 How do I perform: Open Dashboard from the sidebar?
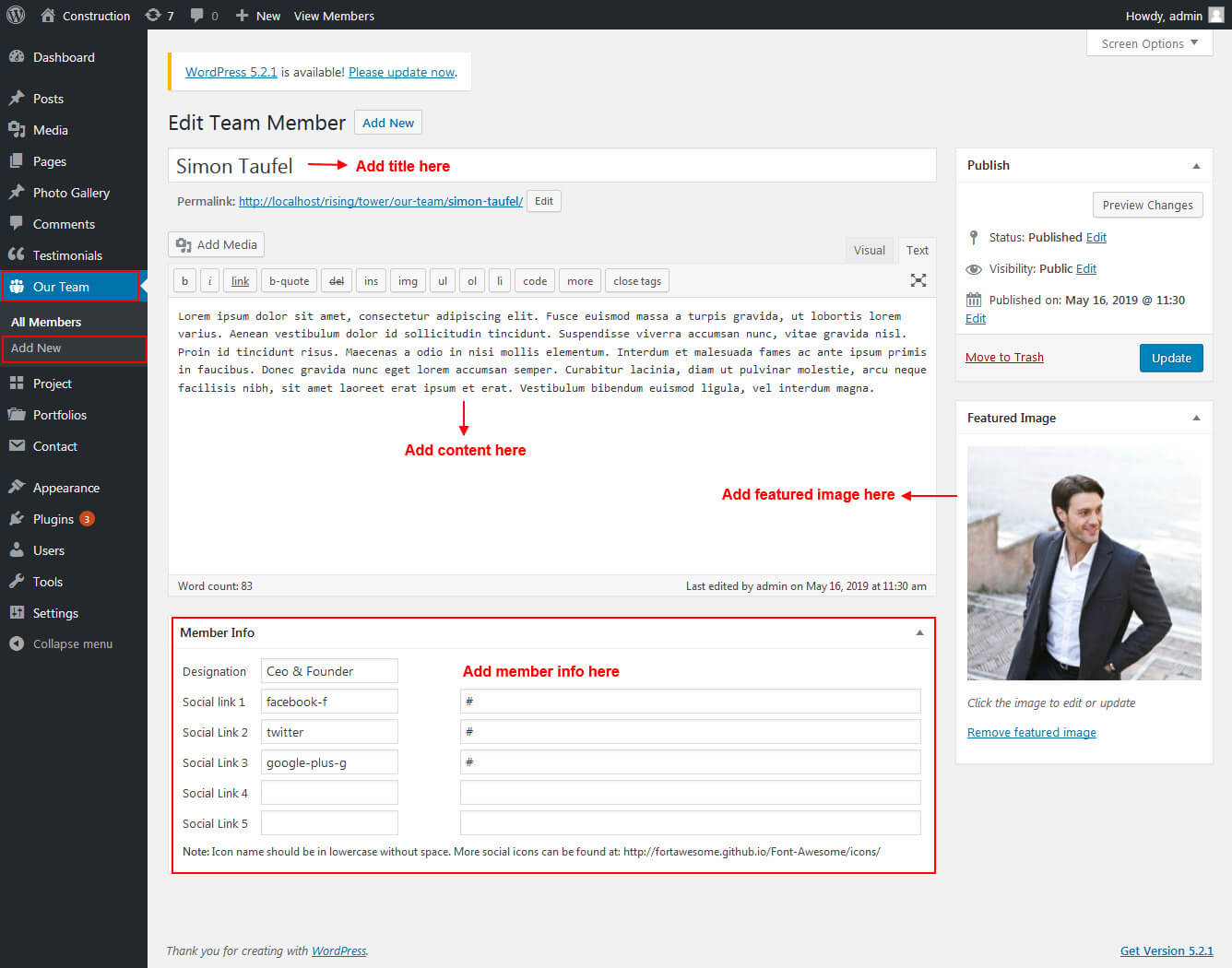click(63, 57)
